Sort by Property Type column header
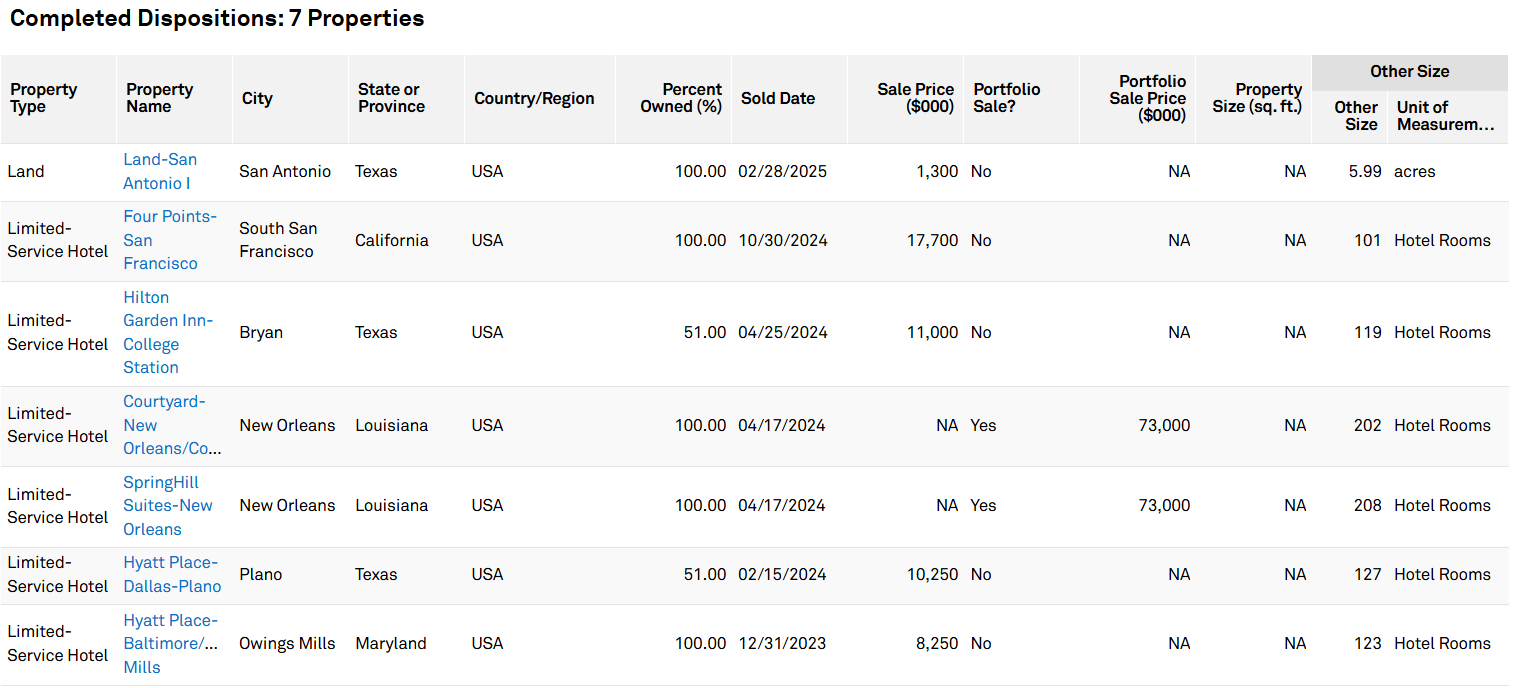This screenshot has width=1519, height=688. (x=43, y=98)
